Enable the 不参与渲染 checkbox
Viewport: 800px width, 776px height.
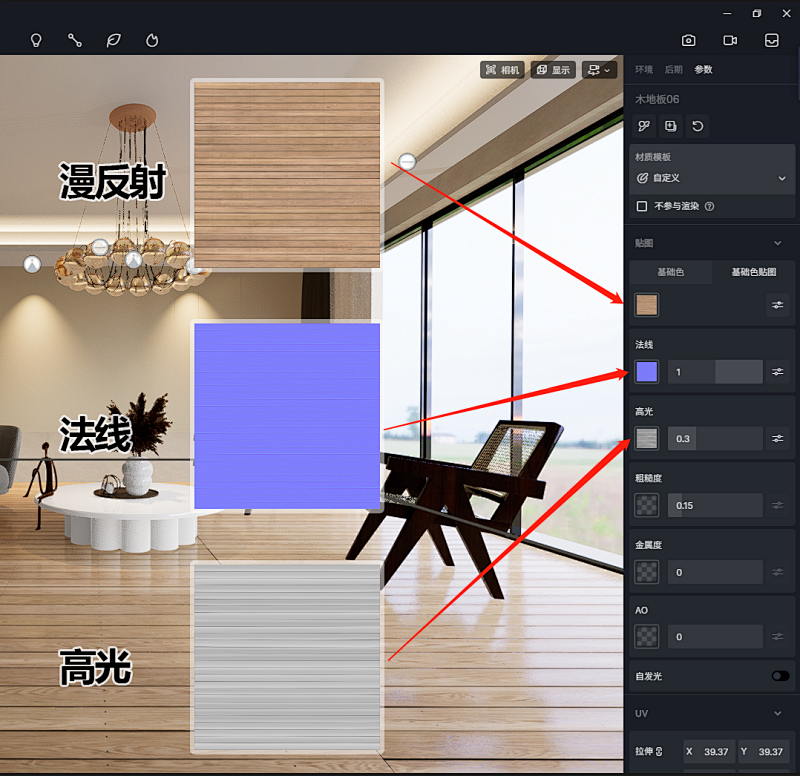coord(642,206)
